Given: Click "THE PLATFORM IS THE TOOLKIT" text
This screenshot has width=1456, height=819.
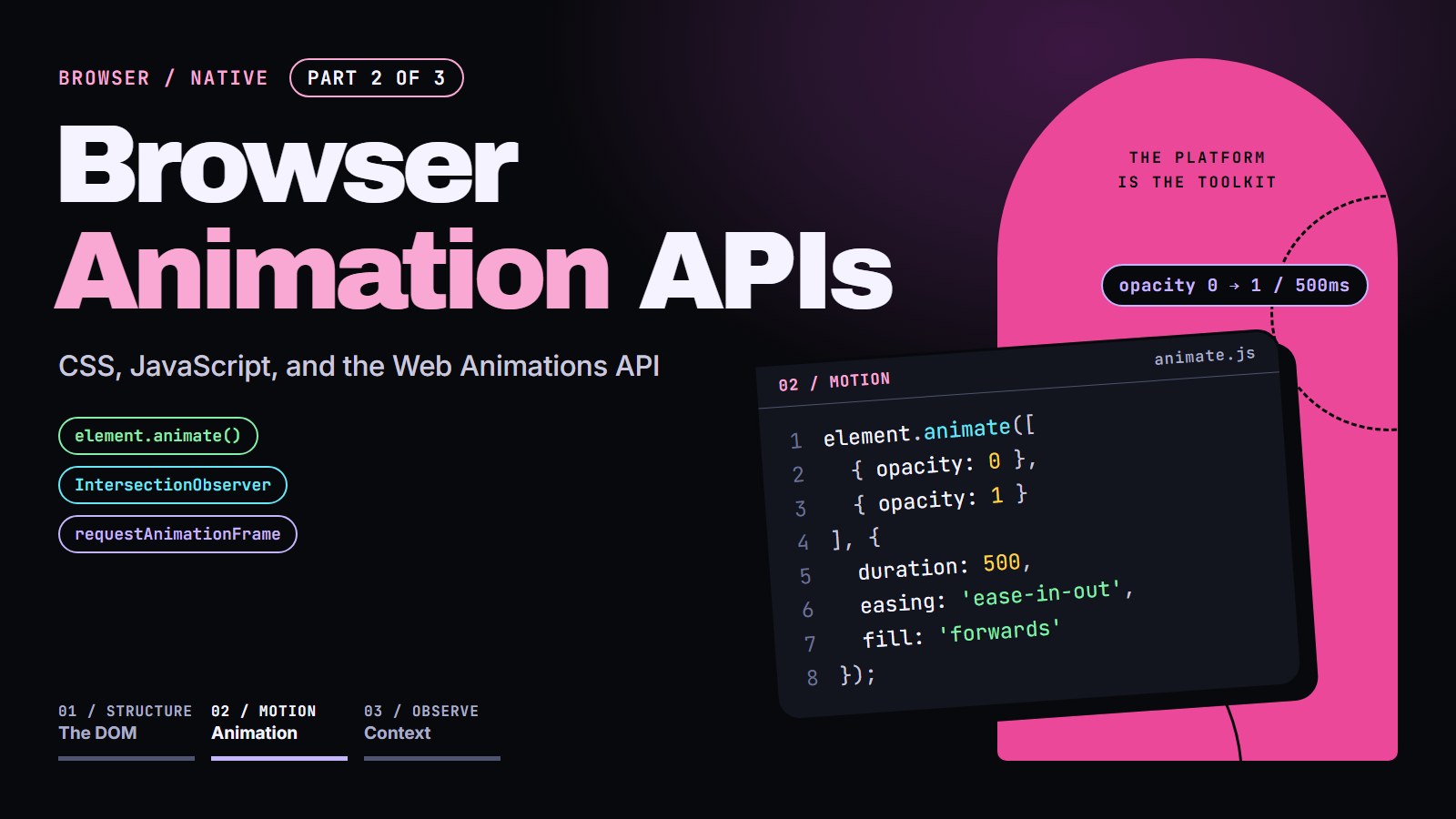Looking at the screenshot, I should 1198,170.
